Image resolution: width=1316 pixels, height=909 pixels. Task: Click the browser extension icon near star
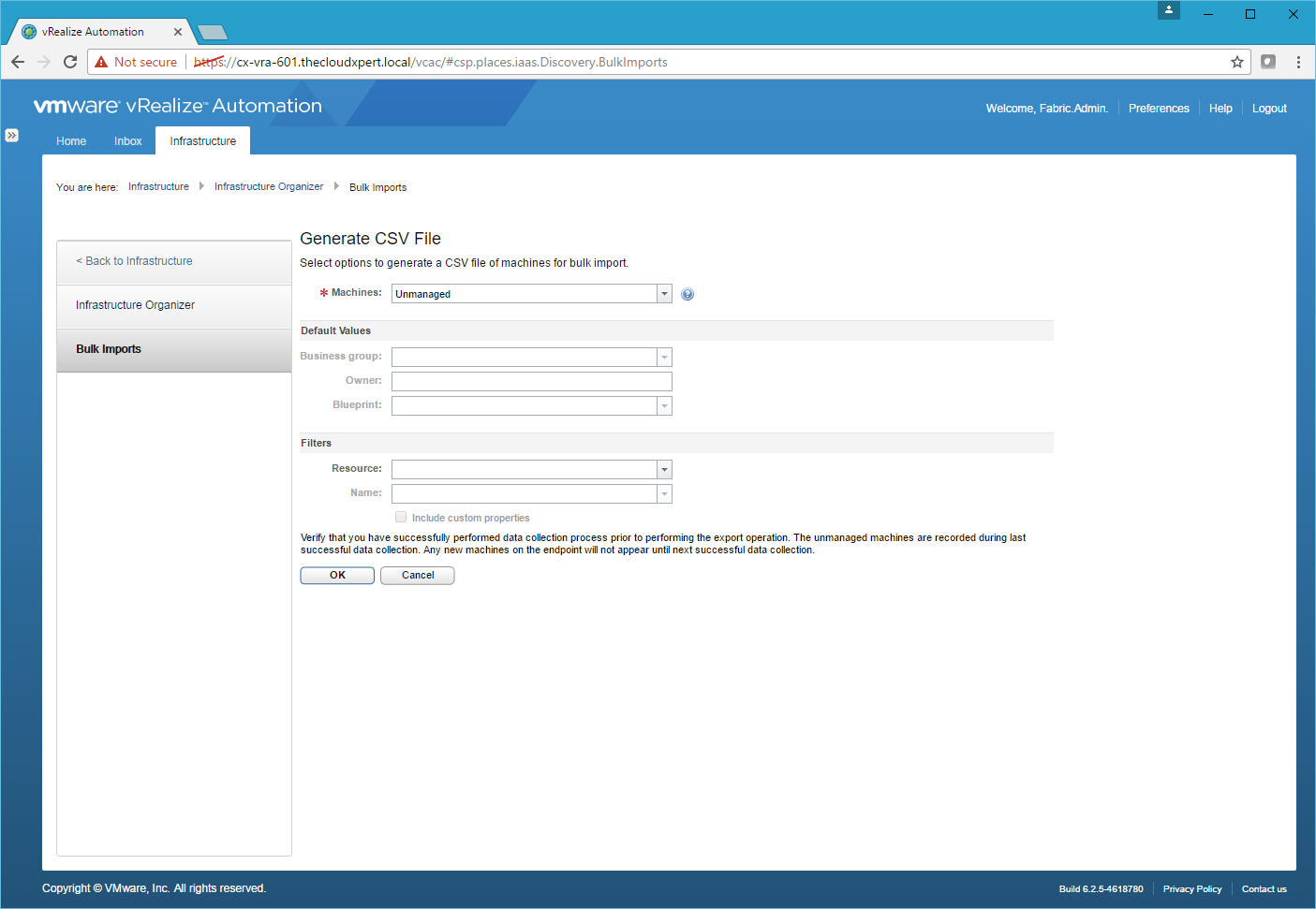[x=1268, y=62]
